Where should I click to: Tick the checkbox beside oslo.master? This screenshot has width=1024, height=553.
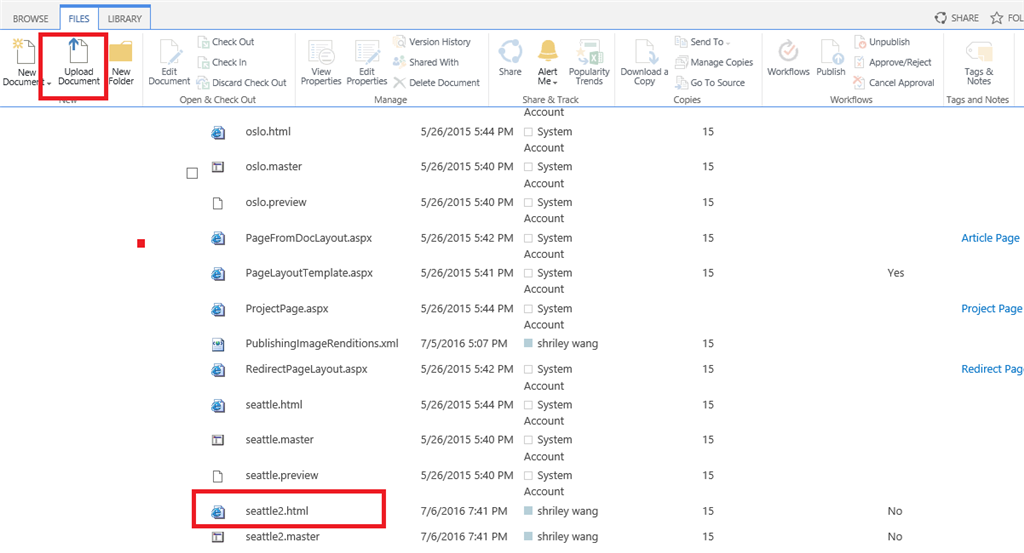[192, 173]
